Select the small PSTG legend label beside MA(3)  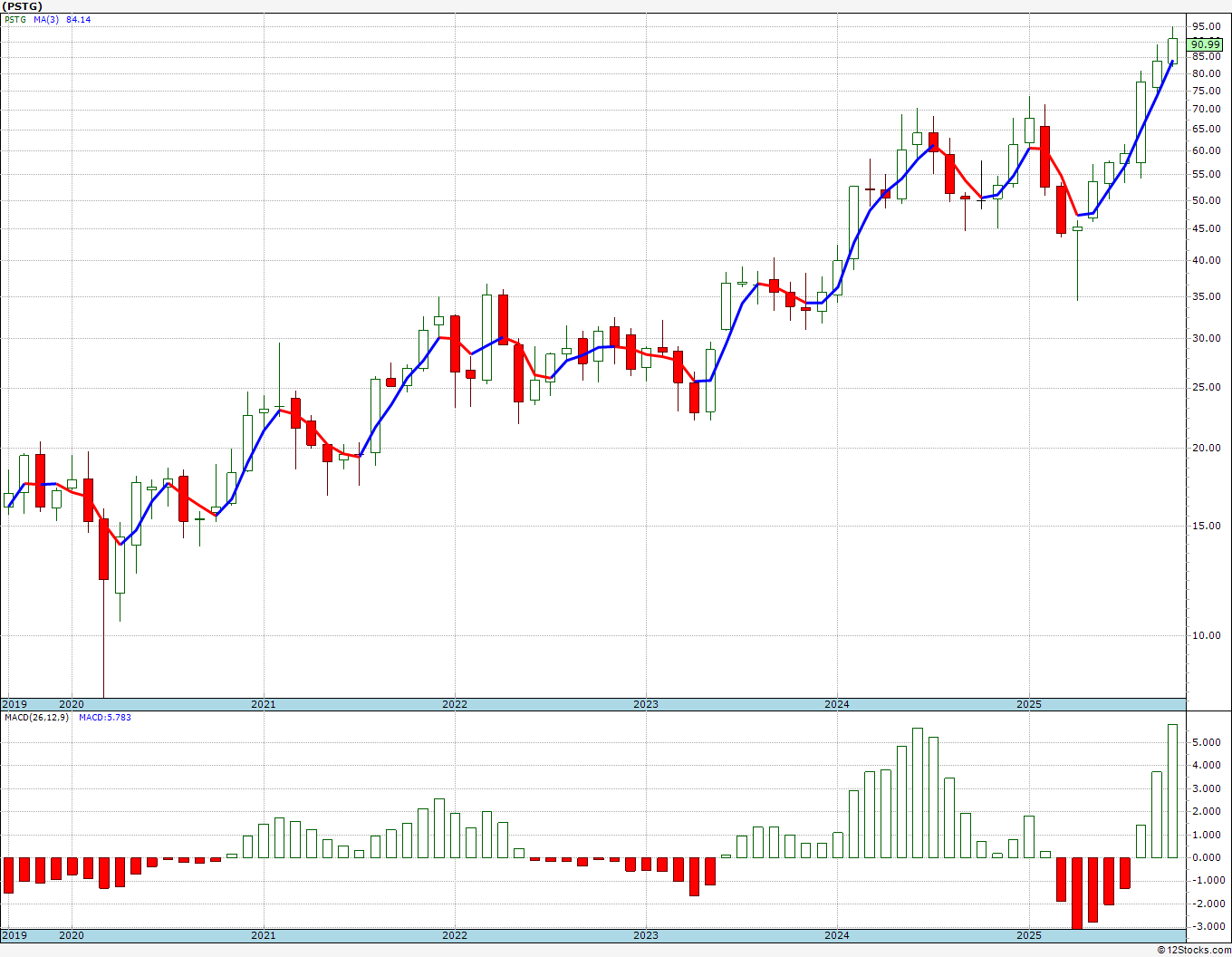point(14,20)
